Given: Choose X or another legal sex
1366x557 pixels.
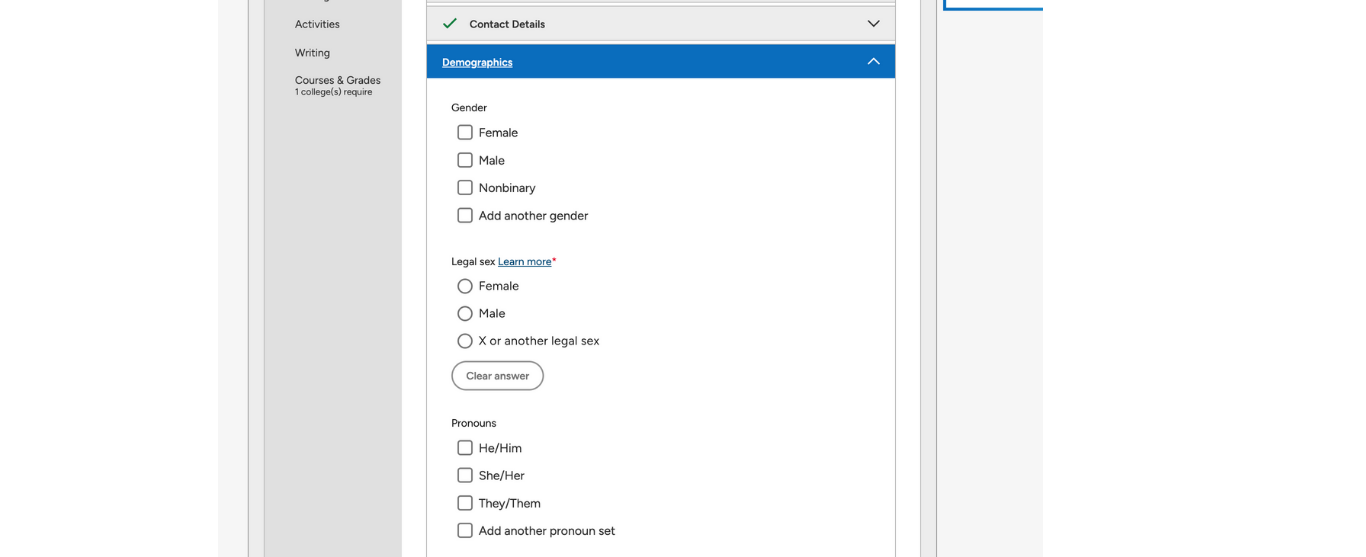Looking at the screenshot, I should (465, 341).
